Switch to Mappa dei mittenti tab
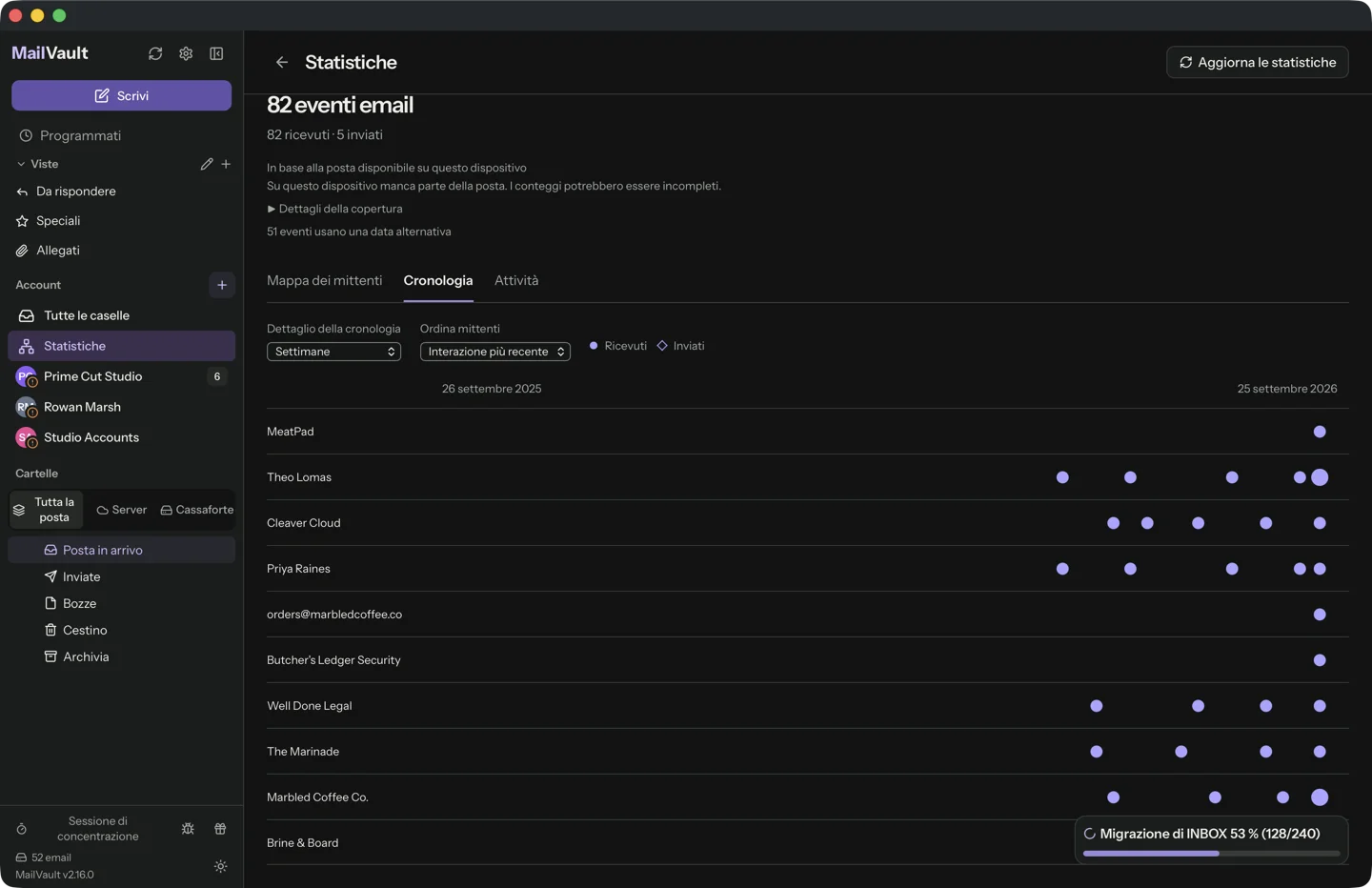This screenshot has height=888, width=1372. (x=325, y=280)
